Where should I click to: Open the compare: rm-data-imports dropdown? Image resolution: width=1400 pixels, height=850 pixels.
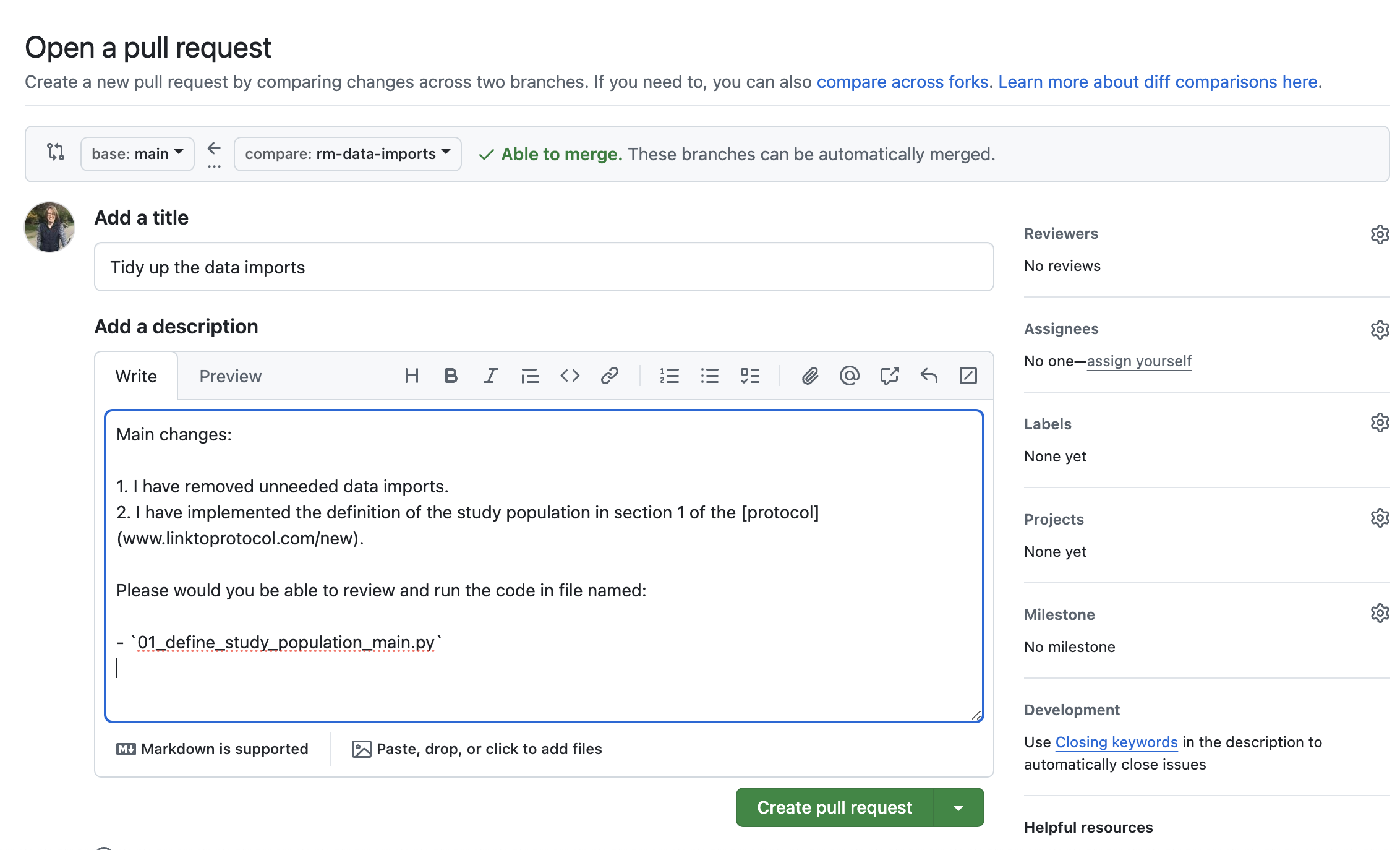348,153
